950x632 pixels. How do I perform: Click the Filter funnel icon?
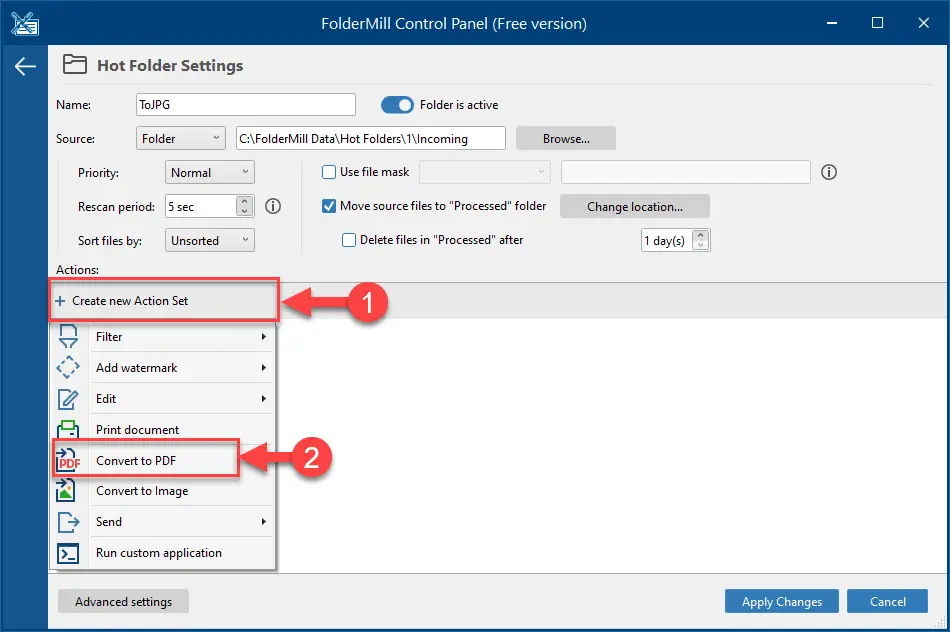[68, 336]
